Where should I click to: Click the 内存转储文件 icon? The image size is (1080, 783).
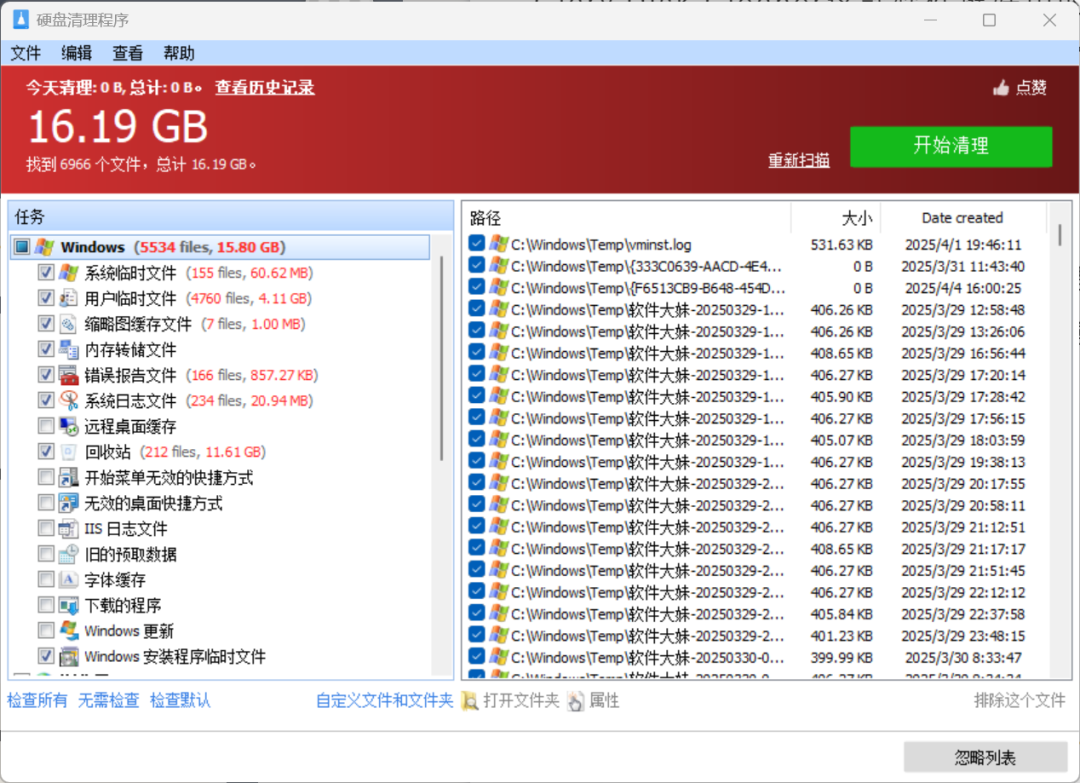pyautogui.click(x=70, y=349)
